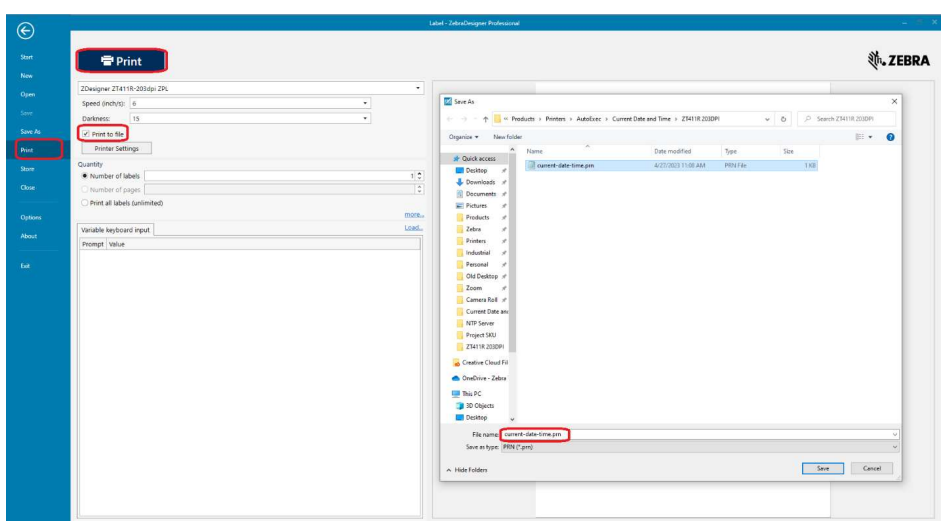Choose Options in the left sidebar menu

[31, 217]
